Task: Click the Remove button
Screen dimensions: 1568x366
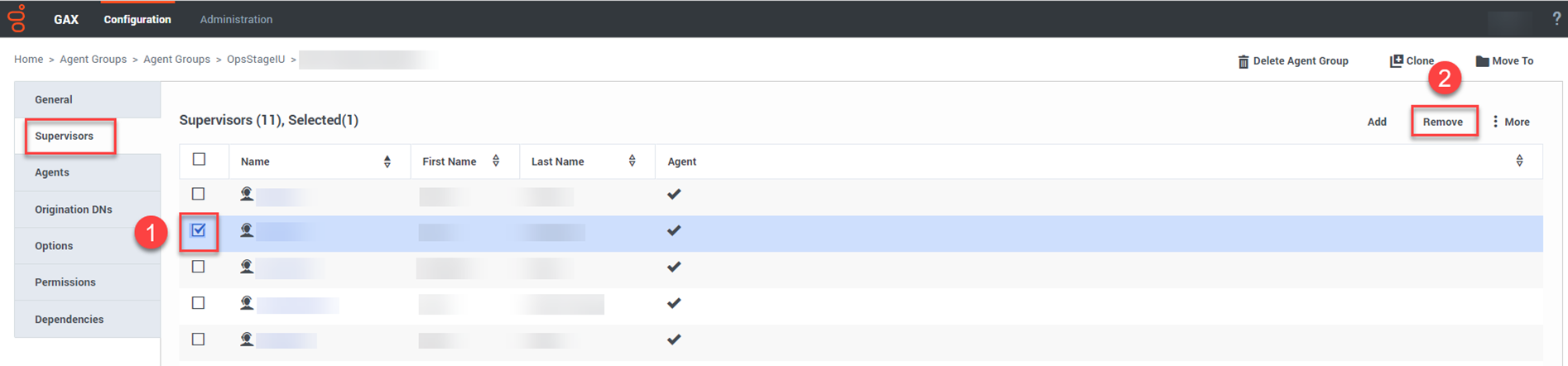Action: tap(1442, 122)
